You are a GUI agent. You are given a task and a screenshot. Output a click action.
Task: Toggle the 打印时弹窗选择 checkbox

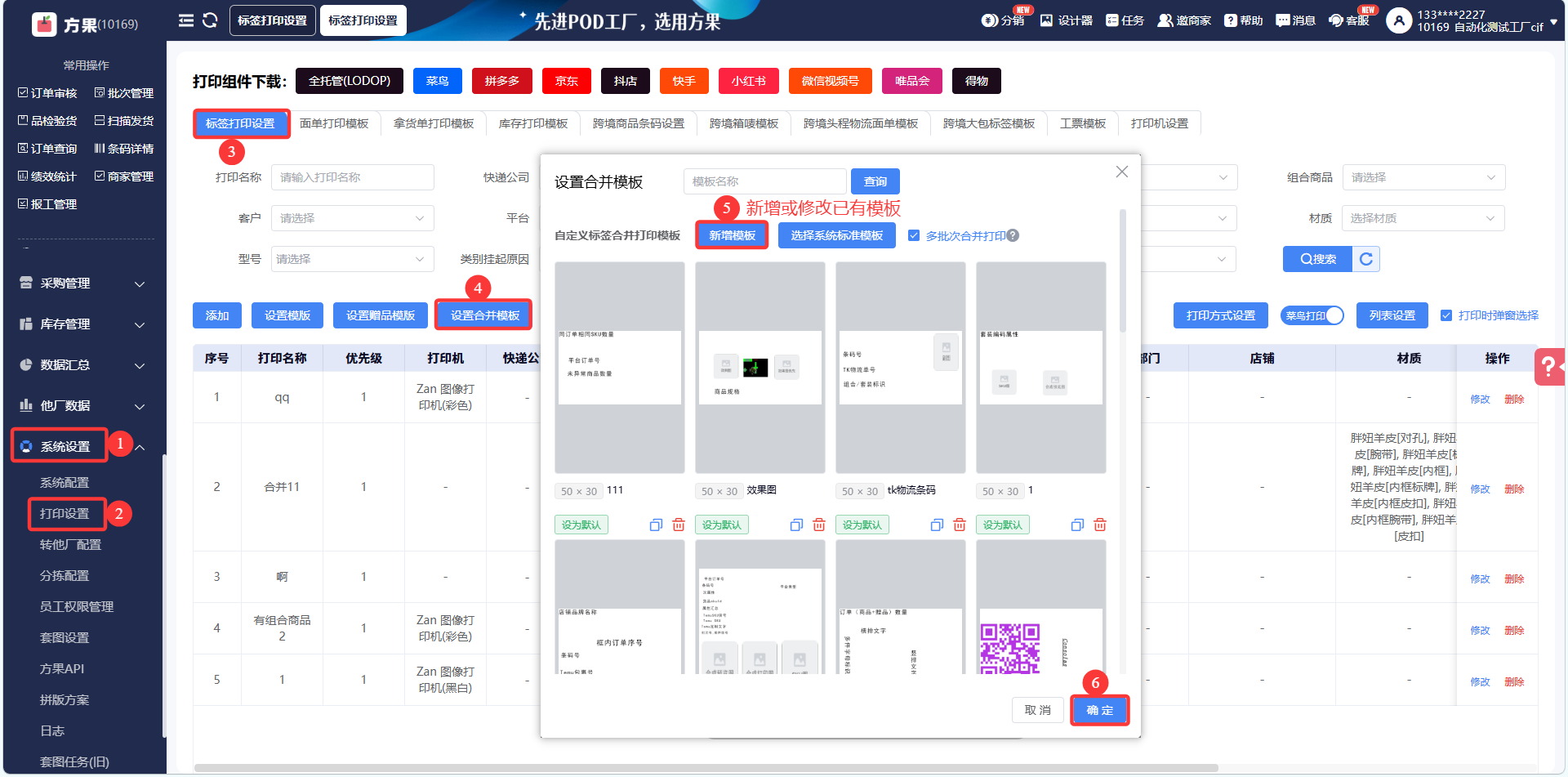tap(1446, 315)
